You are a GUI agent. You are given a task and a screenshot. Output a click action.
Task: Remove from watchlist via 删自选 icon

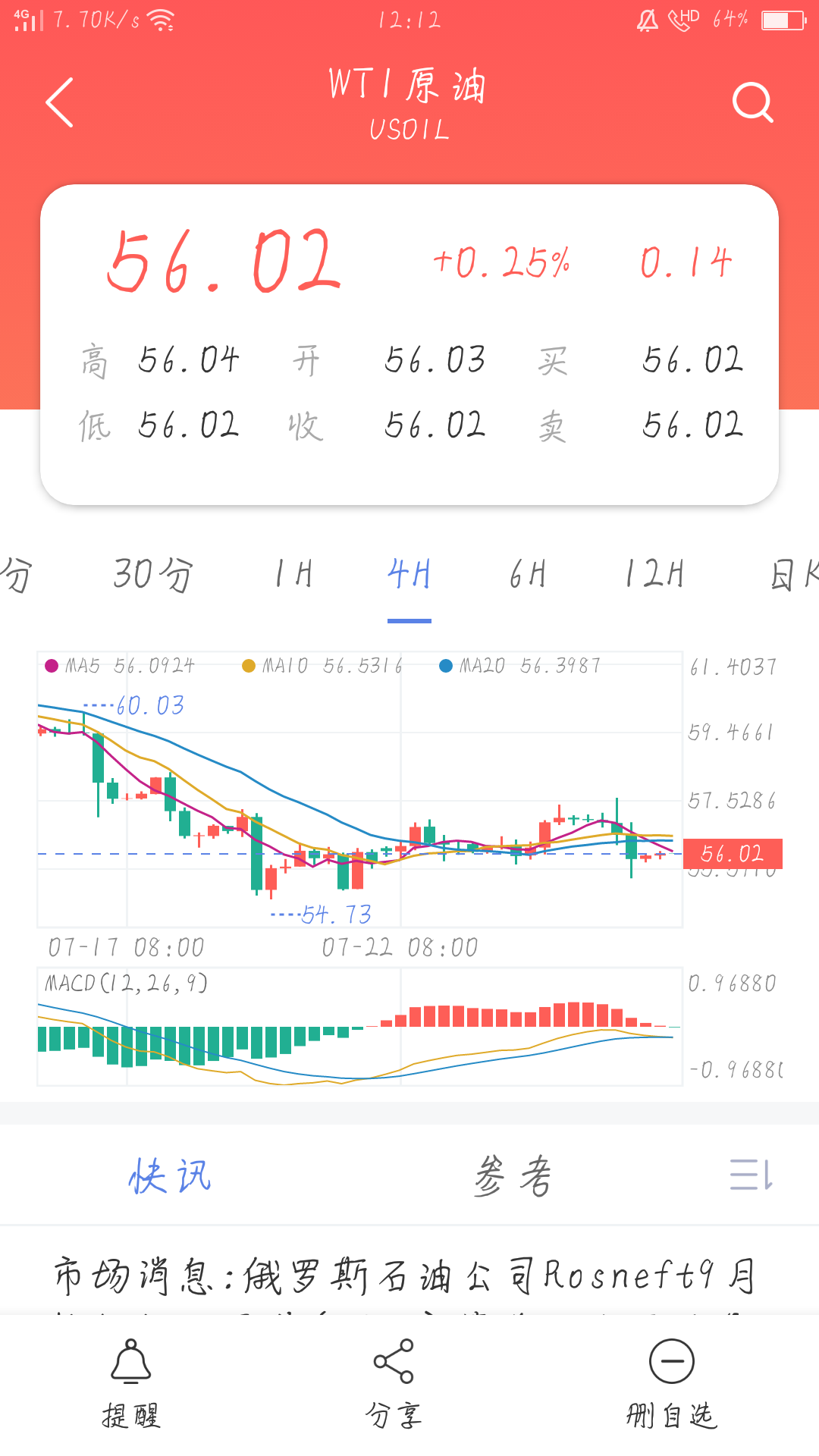(x=672, y=1361)
